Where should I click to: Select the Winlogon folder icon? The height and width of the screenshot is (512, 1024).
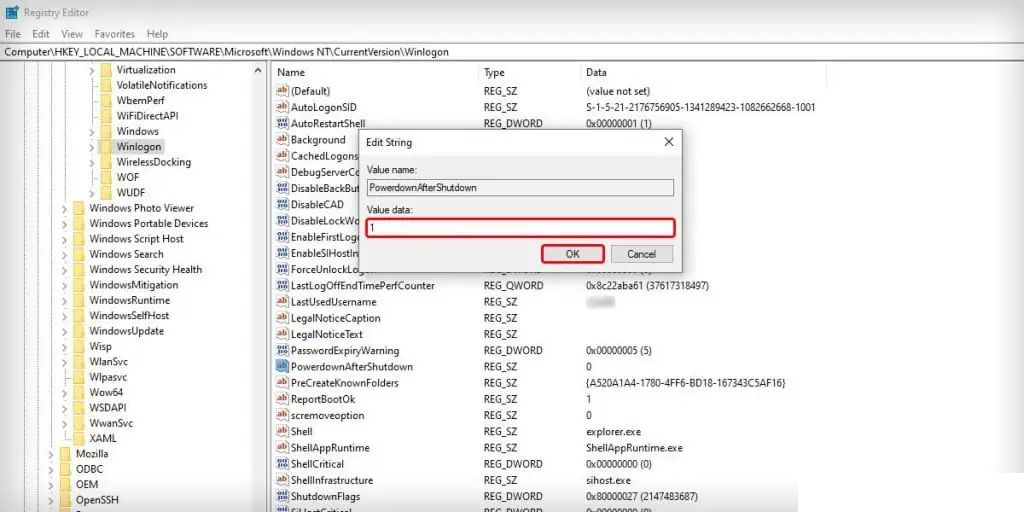106,147
